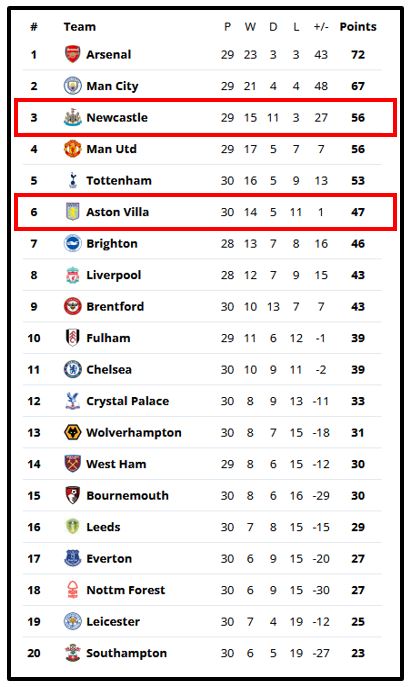
Task: Click the Brighton club crest
Action: (73, 244)
